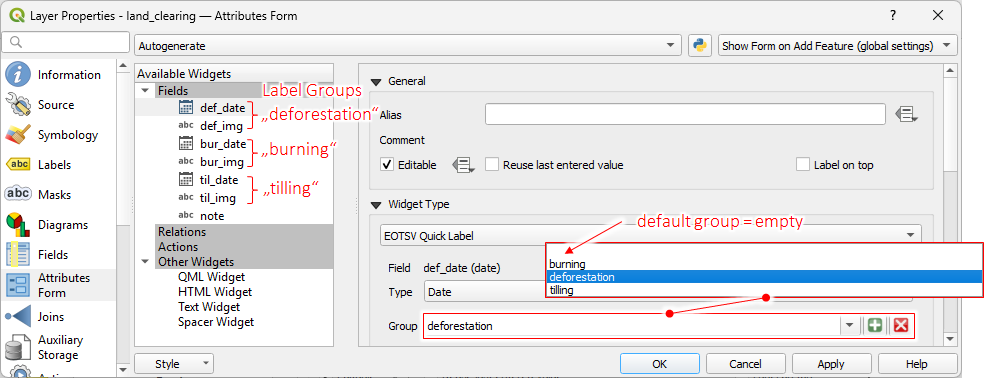The image size is (984, 378).
Task: Choose deforestation in group list
Action: (764, 277)
